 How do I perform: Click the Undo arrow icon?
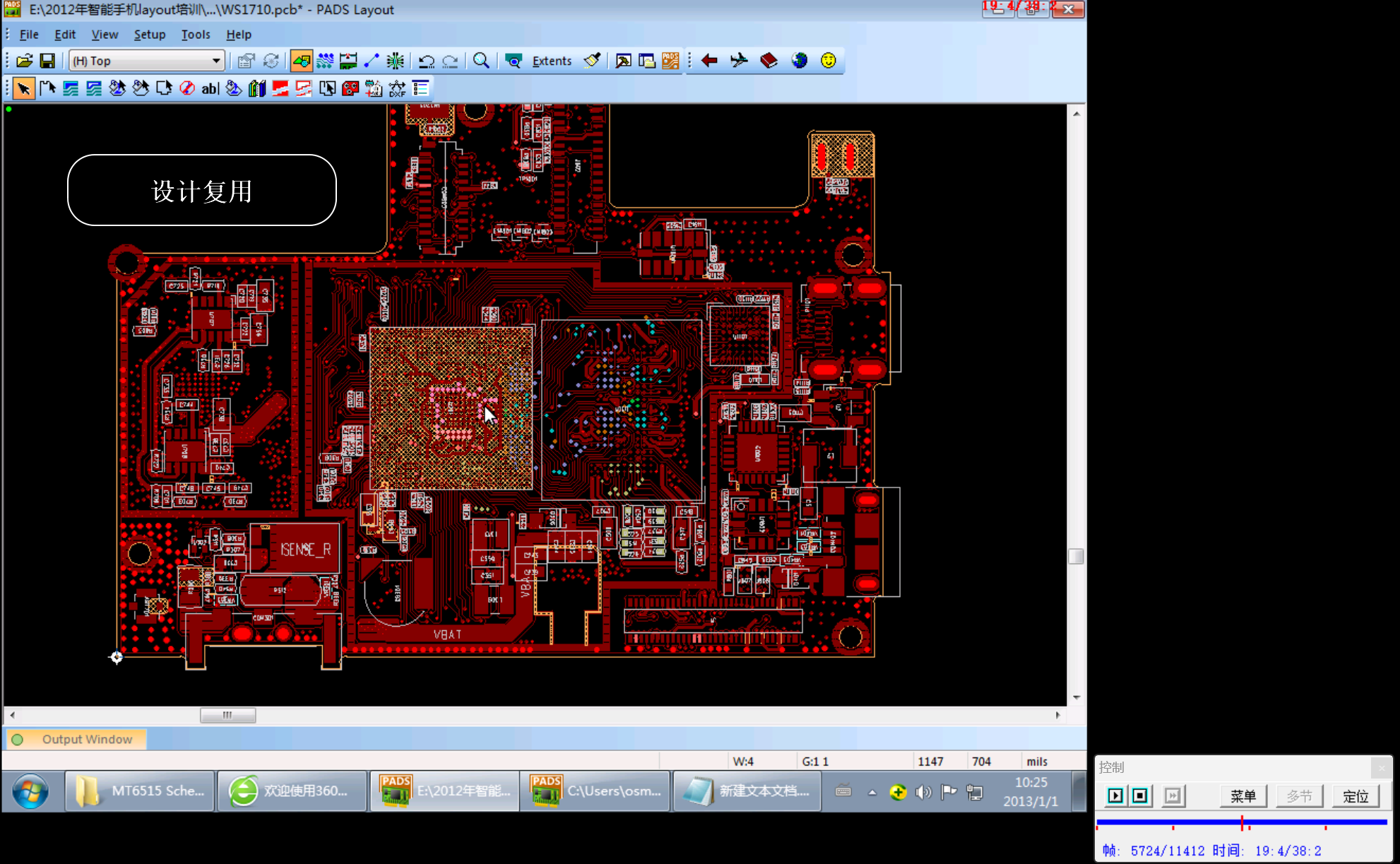point(426,61)
